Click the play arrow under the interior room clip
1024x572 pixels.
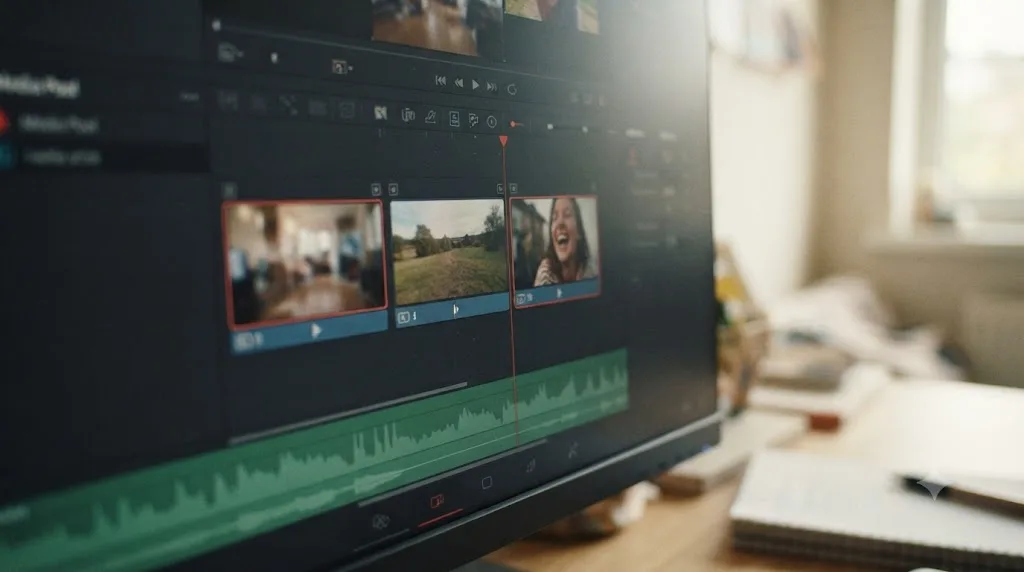316,331
